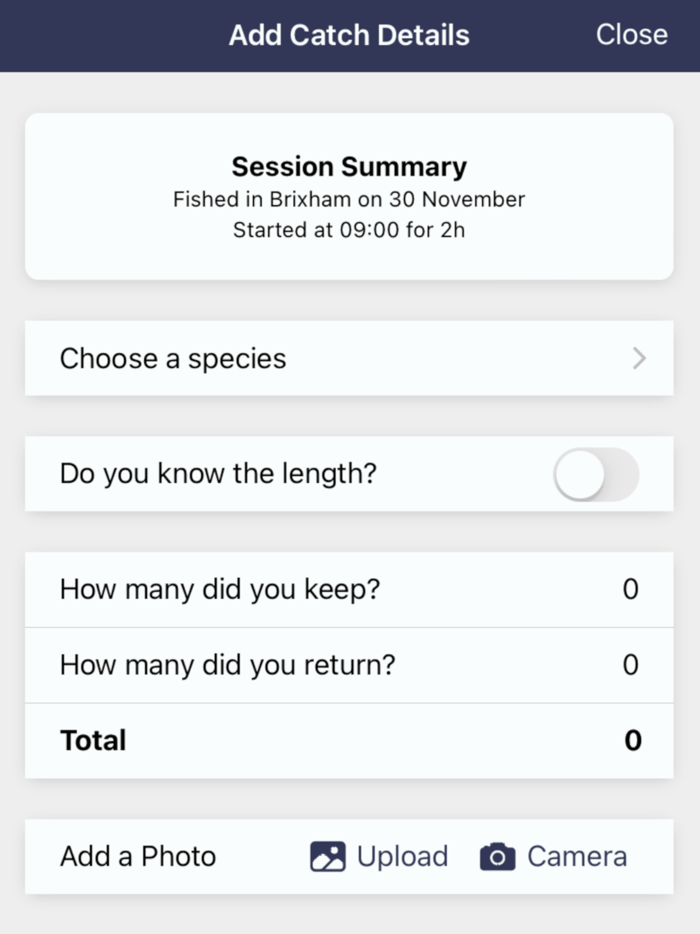This screenshot has width=700, height=934.
Task: Tap the Upload picture icon
Action: pos(328,857)
